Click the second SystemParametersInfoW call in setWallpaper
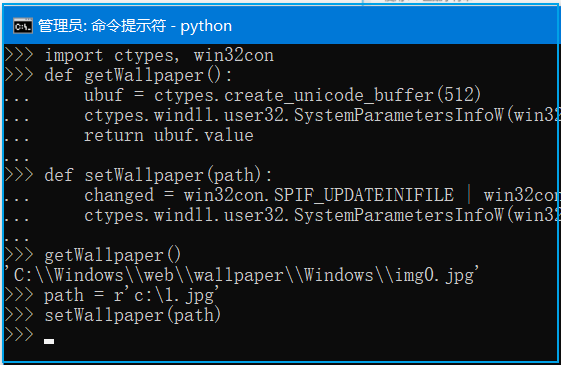 [399, 215]
